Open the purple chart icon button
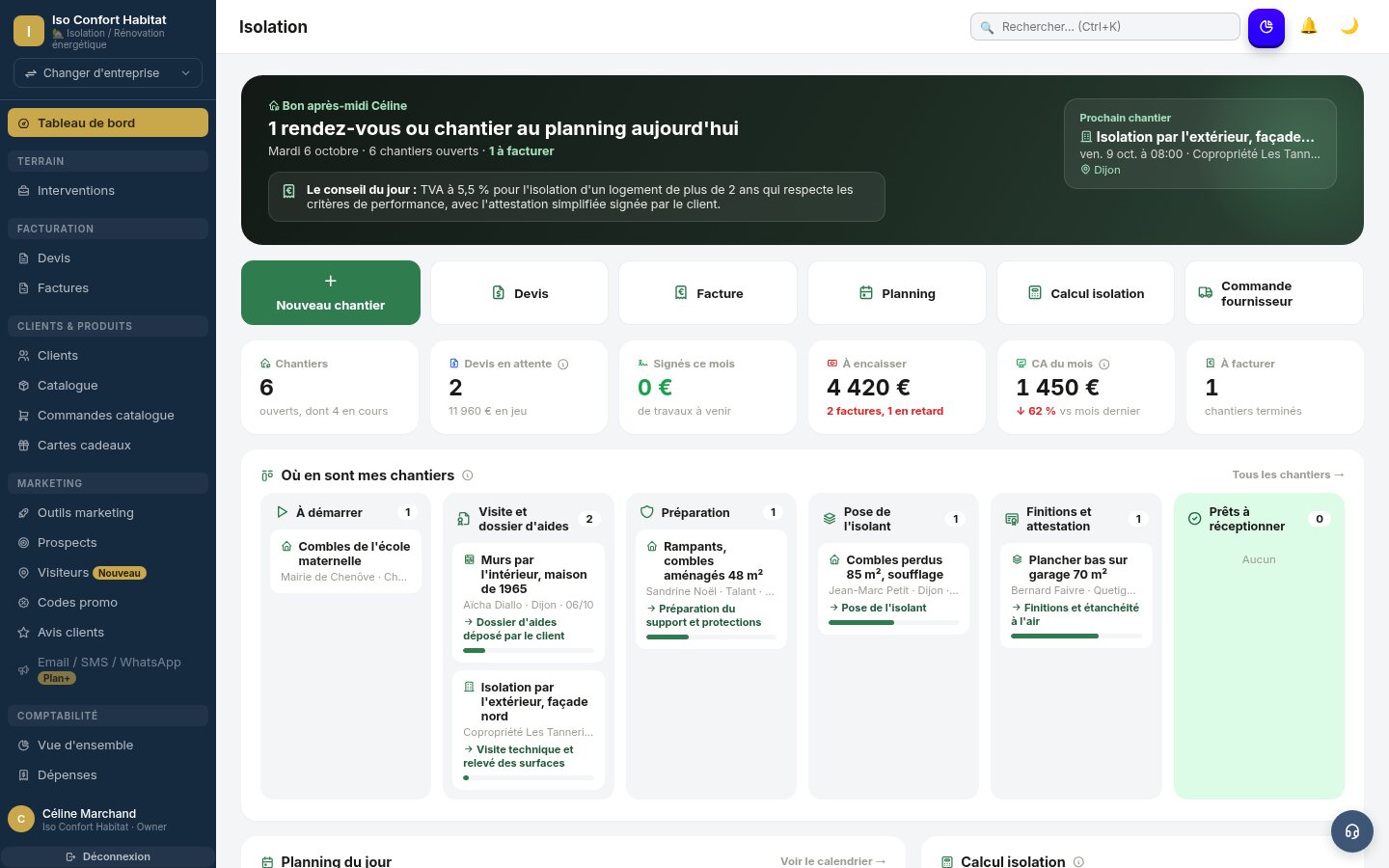Viewport: 1389px width, 868px height. pyautogui.click(x=1266, y=27)
